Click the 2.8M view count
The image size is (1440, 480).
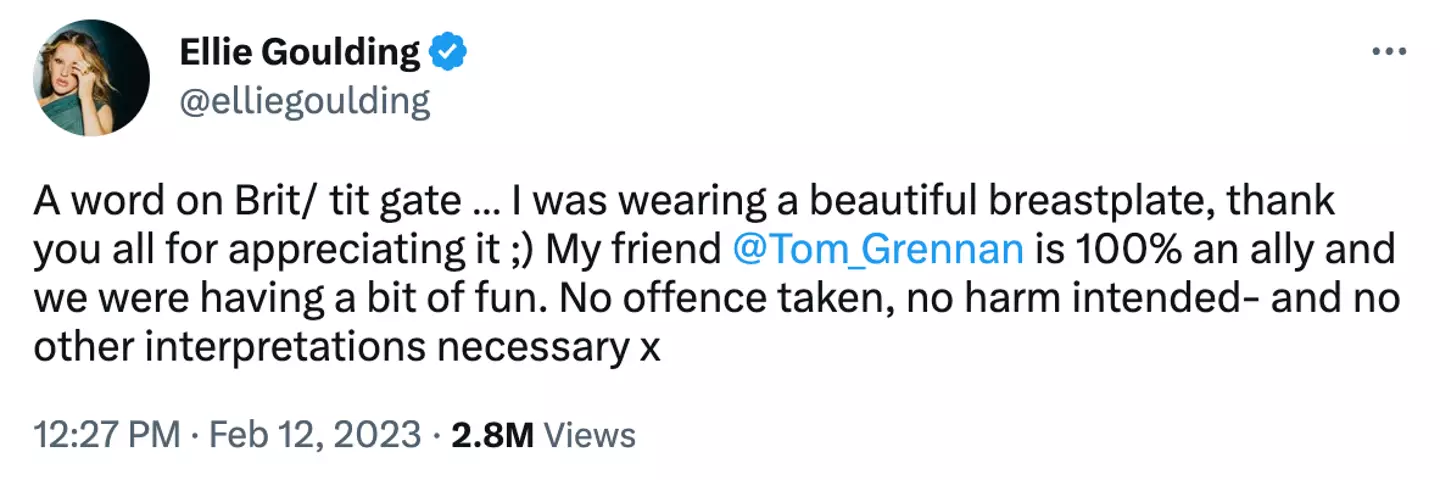pos(494,435)
